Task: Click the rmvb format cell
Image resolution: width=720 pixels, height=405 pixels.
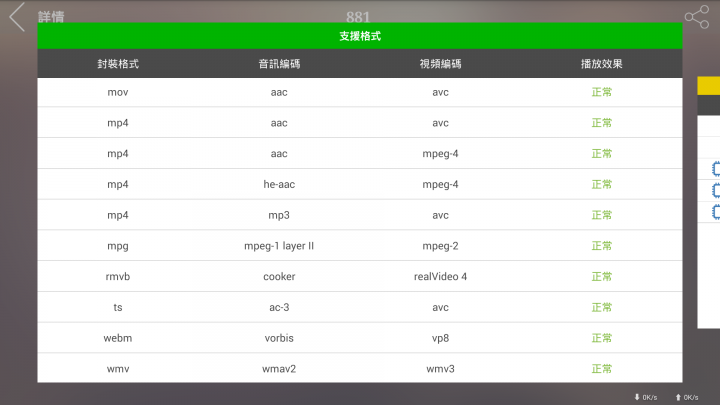Action: point(118,277)
